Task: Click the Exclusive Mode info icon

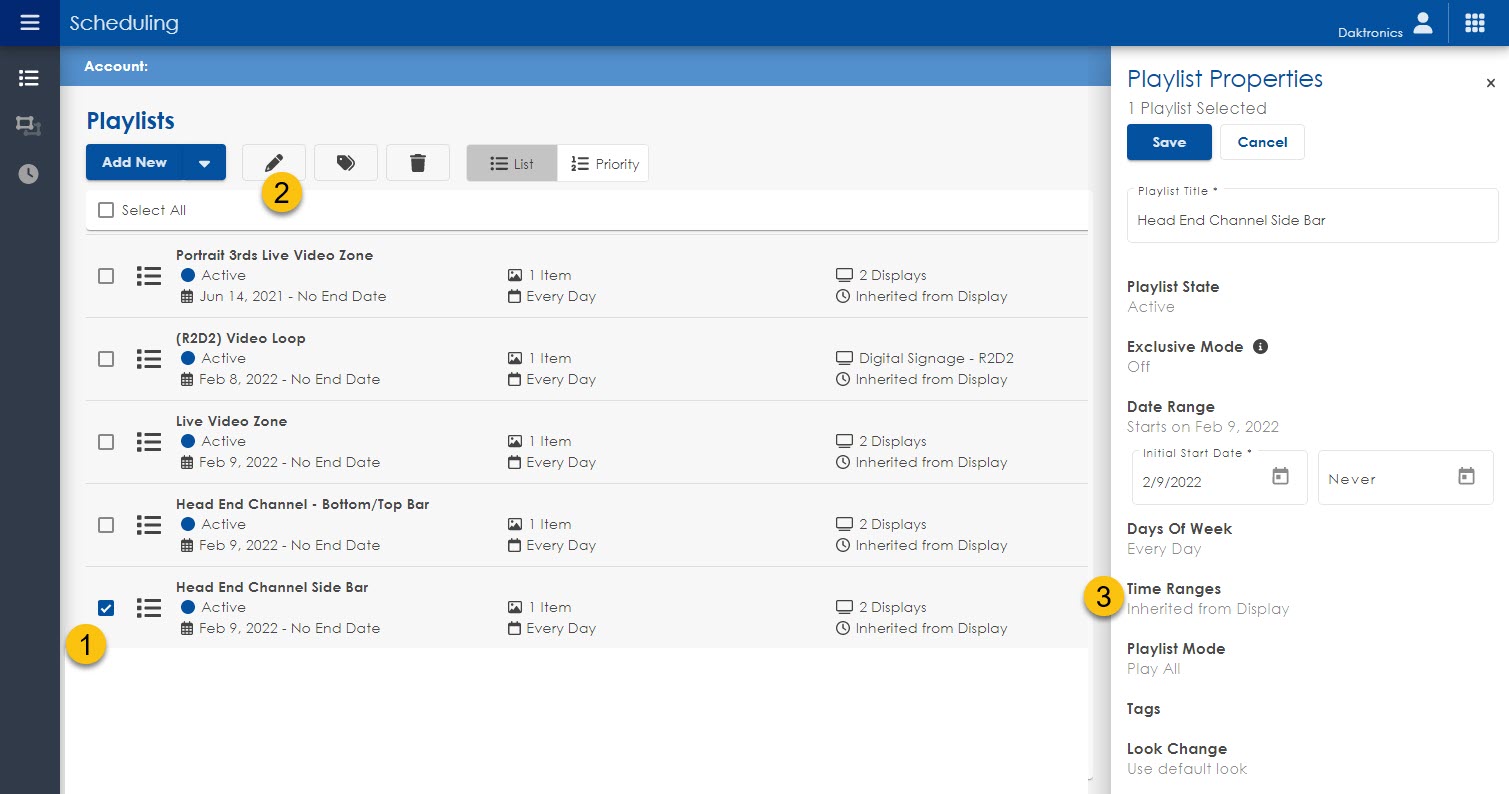Action: tap(1261, 347)
